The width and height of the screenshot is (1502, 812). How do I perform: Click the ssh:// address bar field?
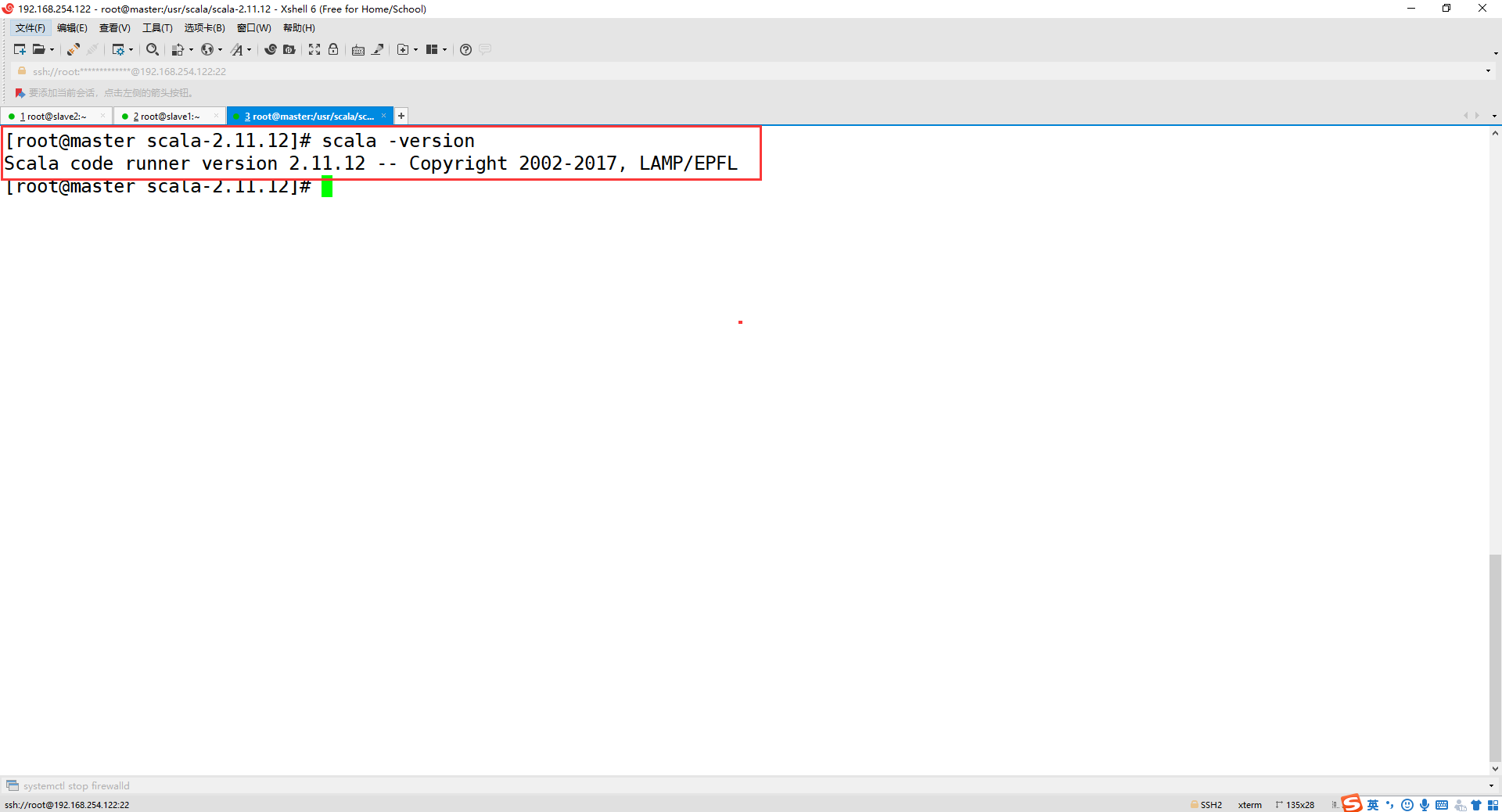click(x=235, y=70)
